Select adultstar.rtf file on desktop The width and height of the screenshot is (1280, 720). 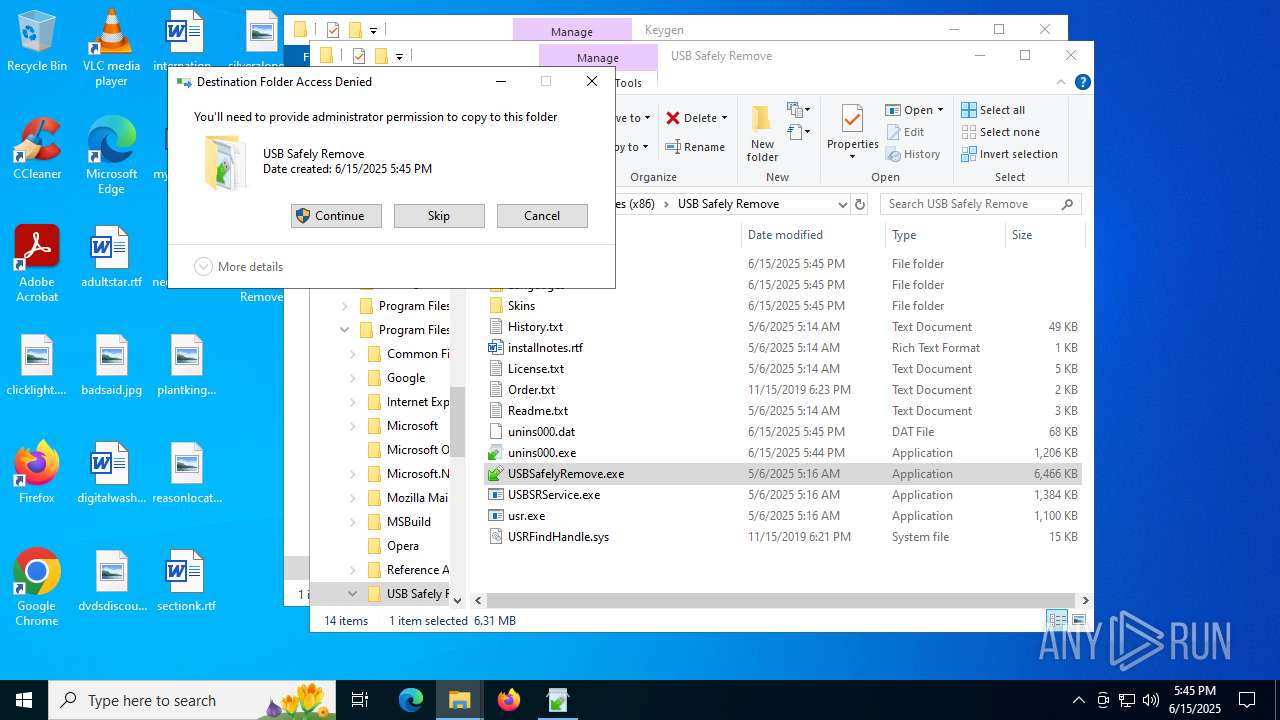[111, 257]
